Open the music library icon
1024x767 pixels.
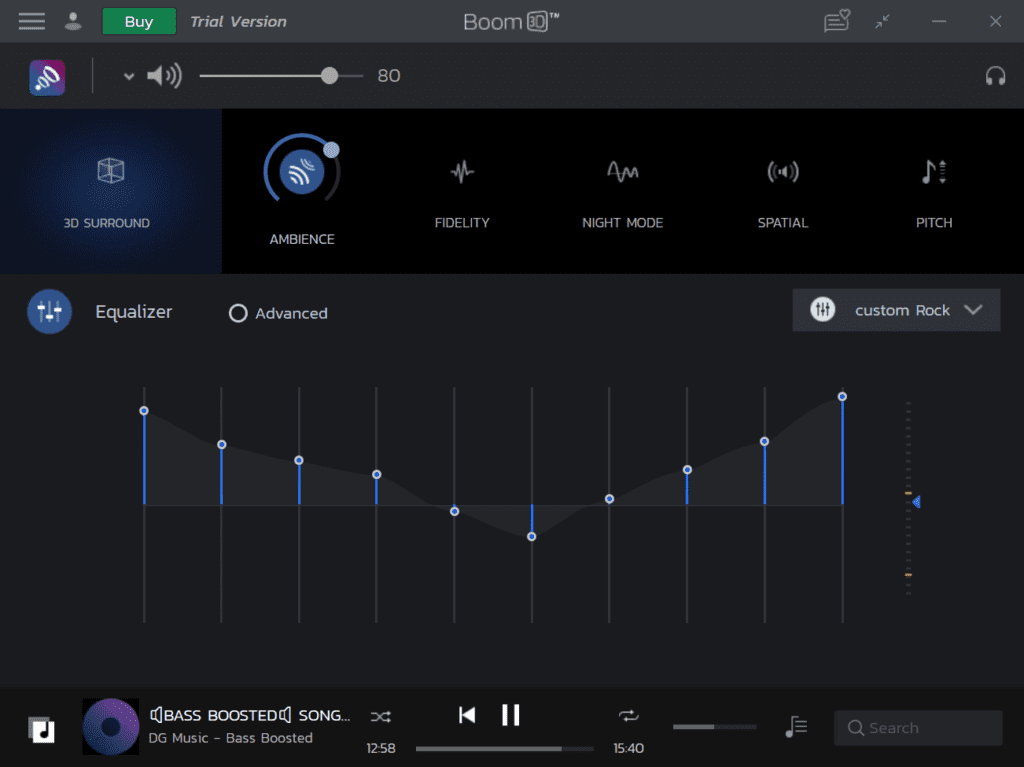click(42, 729)
